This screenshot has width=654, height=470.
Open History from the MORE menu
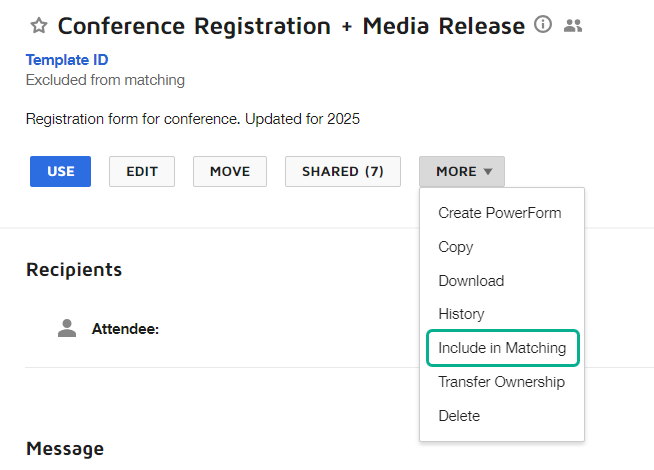(461, 314)
